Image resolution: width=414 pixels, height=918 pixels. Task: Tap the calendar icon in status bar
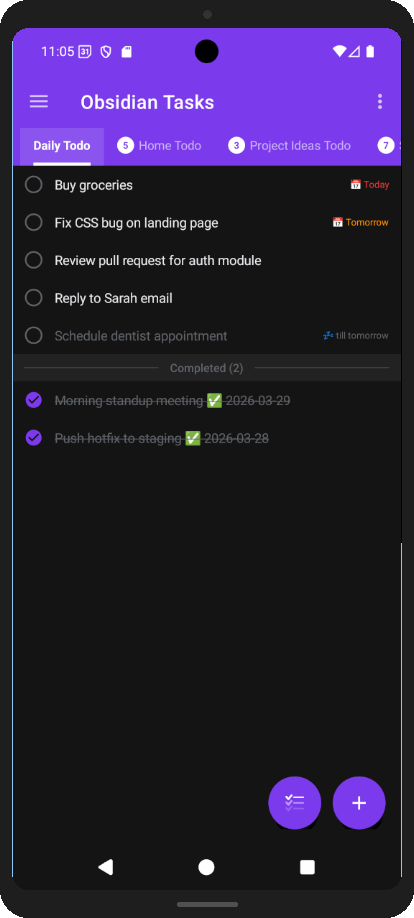85,52
